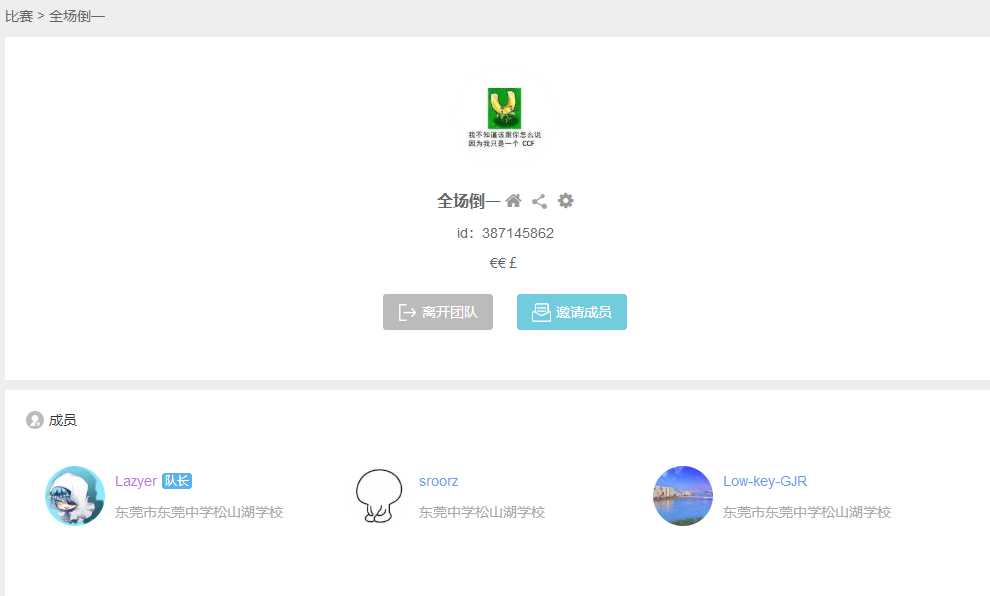Click the 队长 captain badge next to Lazyer
This screenshot has width=990, height=596.
[177, 481]
